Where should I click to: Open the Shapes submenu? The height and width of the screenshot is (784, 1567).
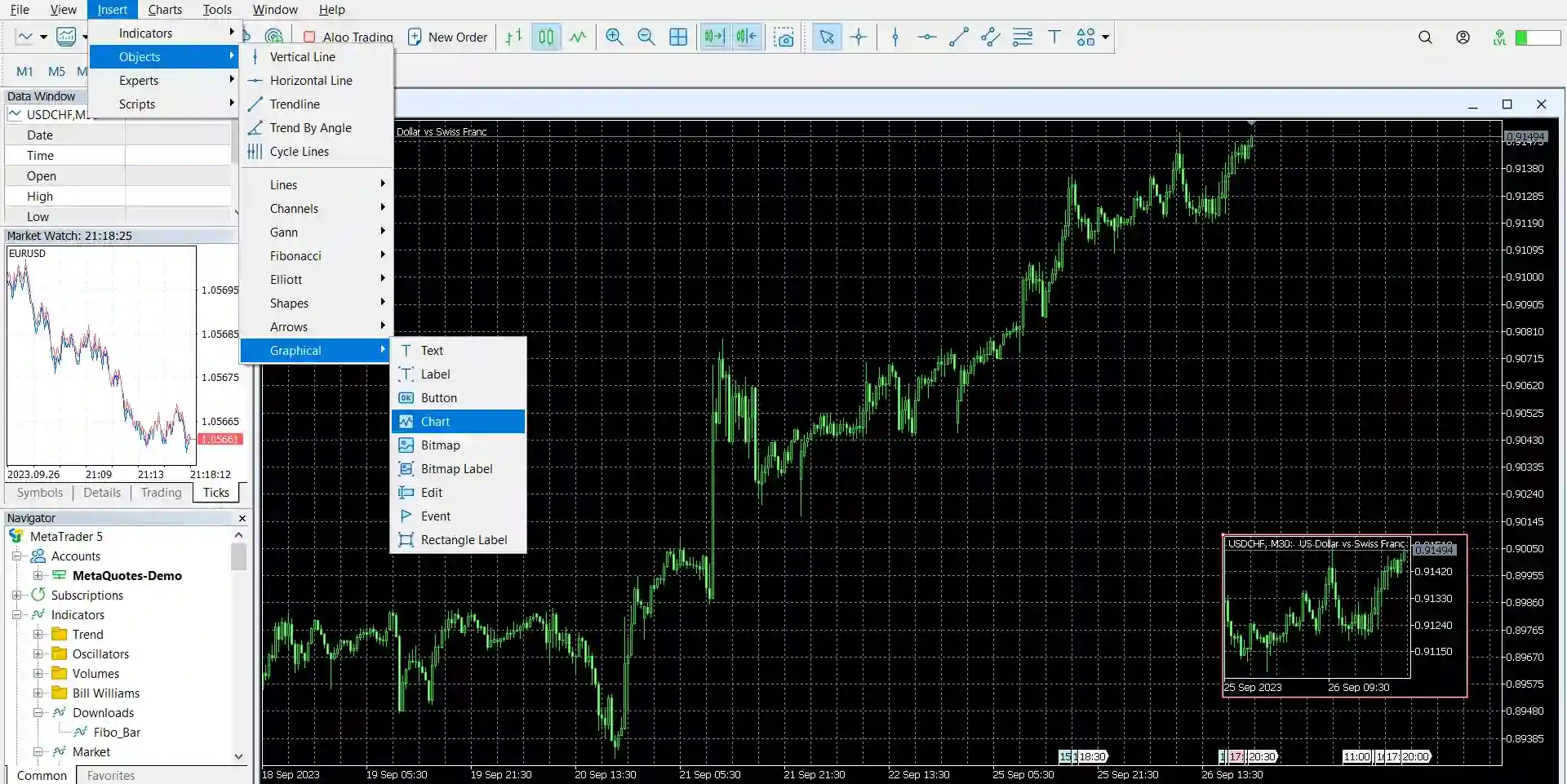(x=317, y=303)
